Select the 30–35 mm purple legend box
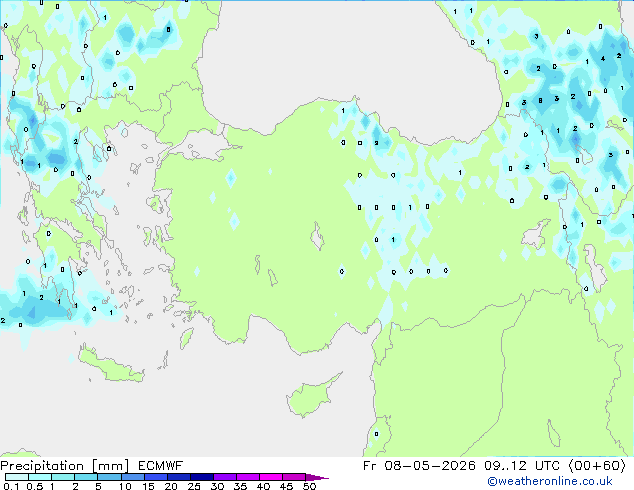The image size is (634, 490). (224, 477)
